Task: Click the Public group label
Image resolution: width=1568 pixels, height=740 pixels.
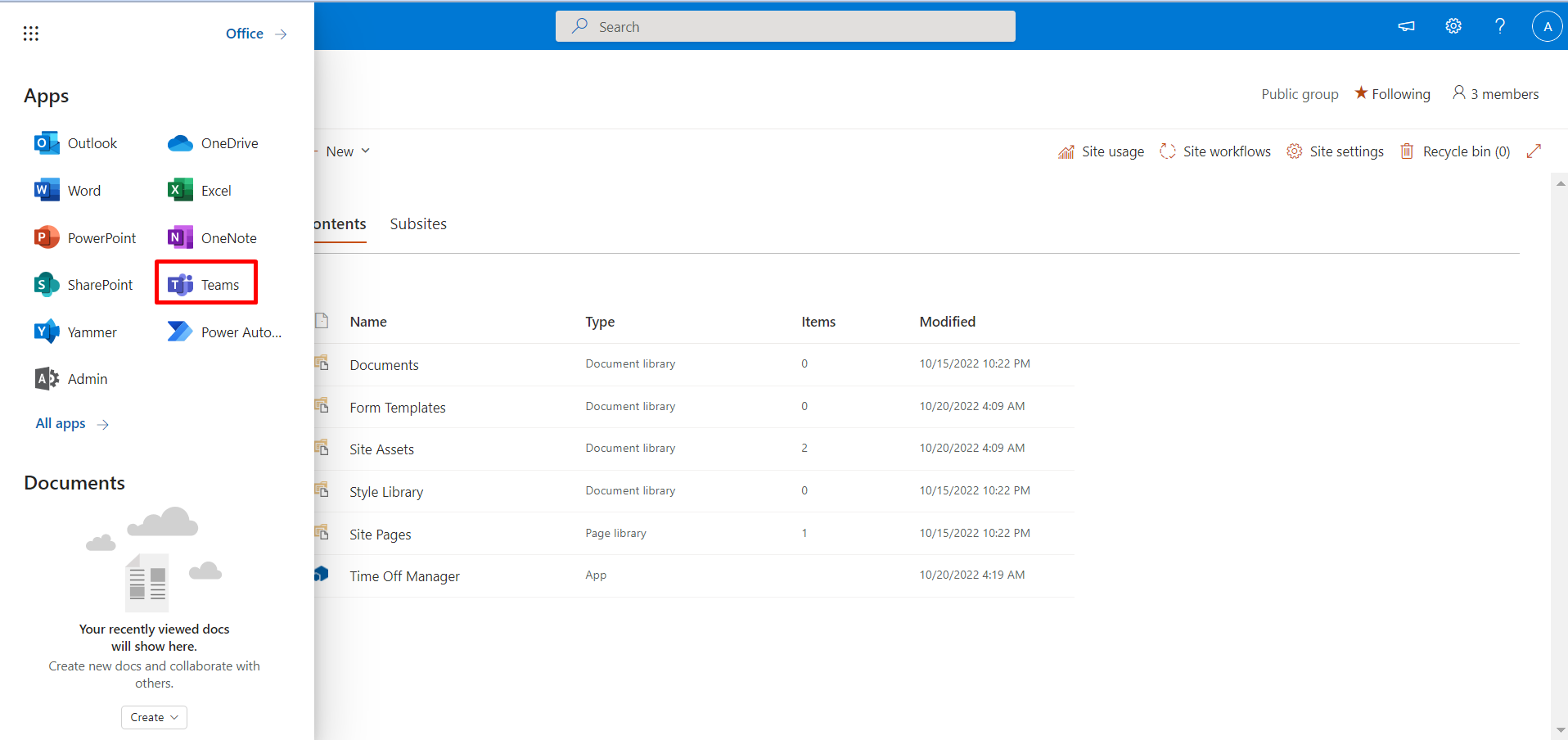Action: click(x=1300, y=94)
